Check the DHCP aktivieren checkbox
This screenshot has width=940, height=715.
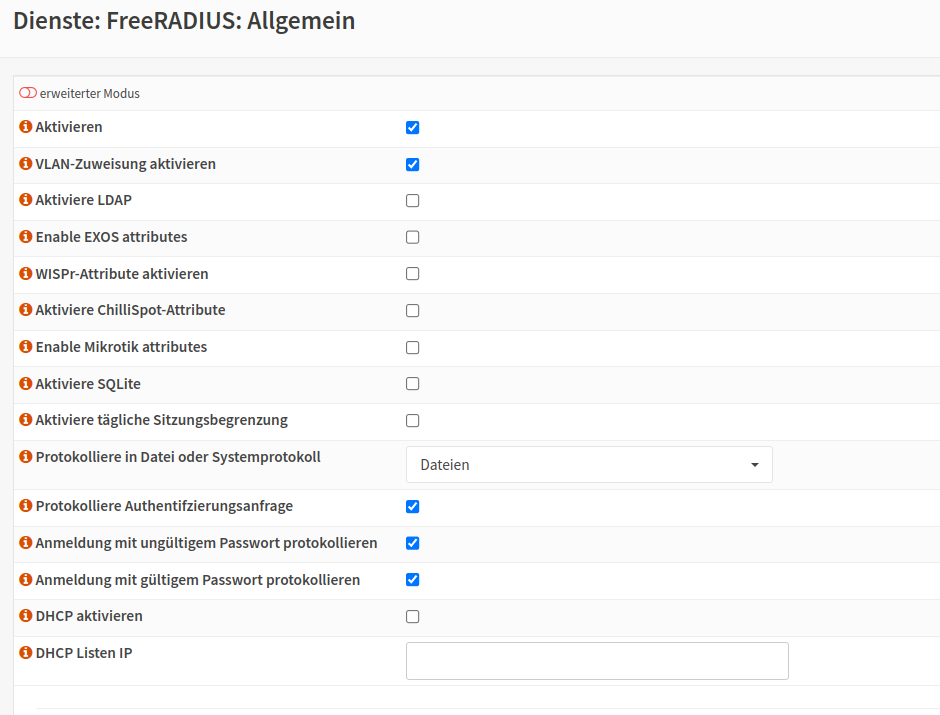(412, 617)
